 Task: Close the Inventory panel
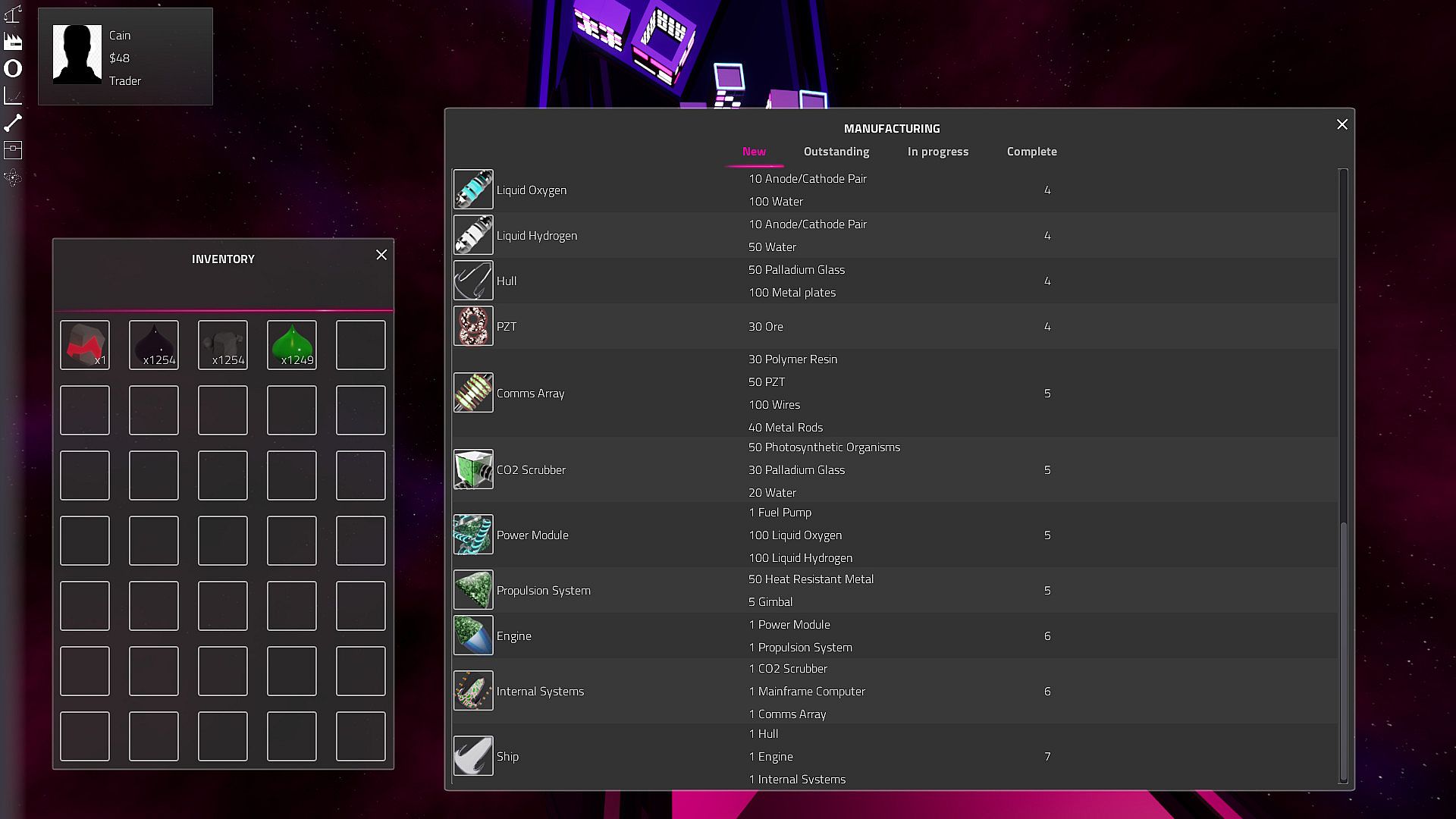(381, 256)
